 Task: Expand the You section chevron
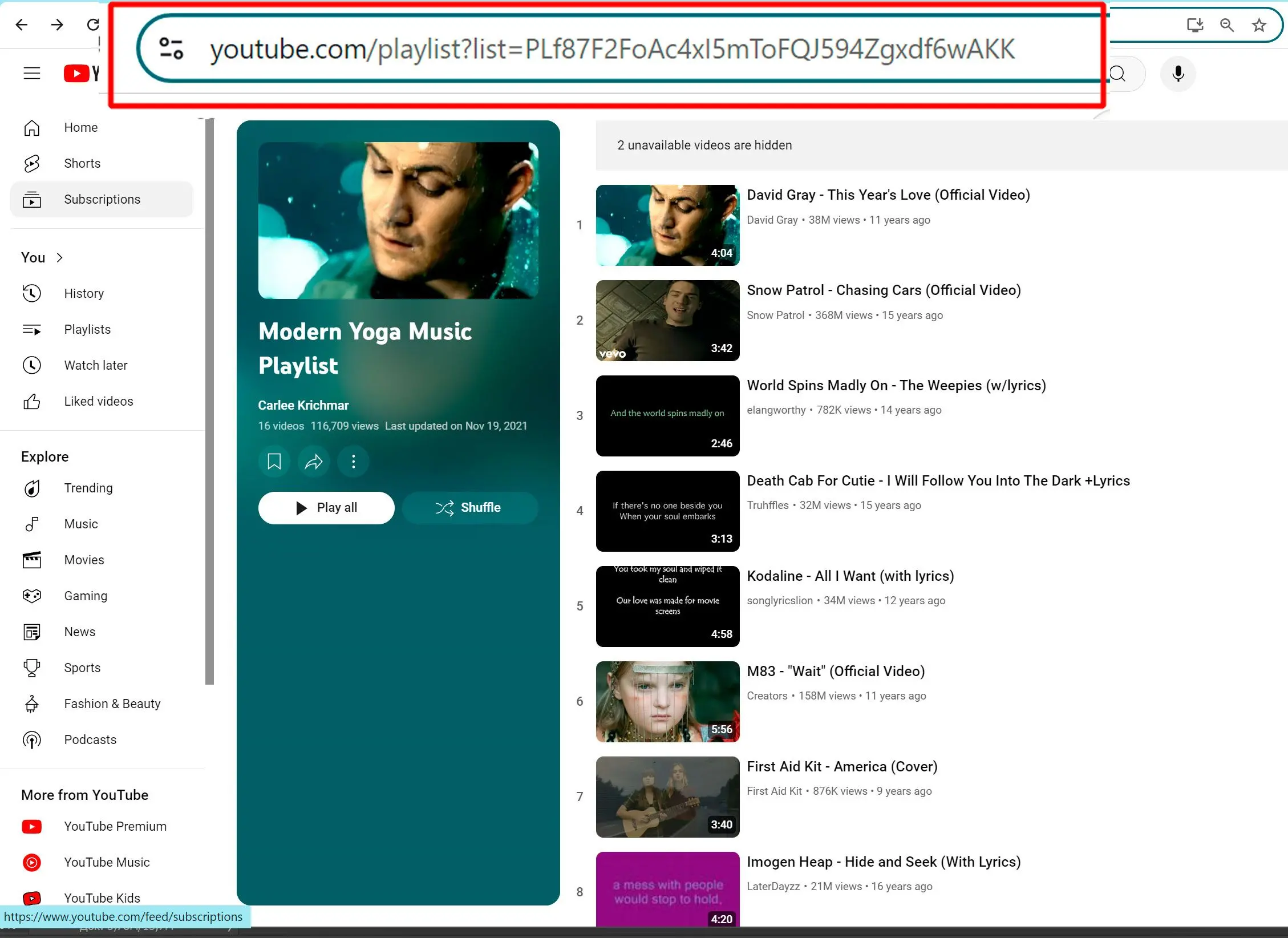pos(60,258)
